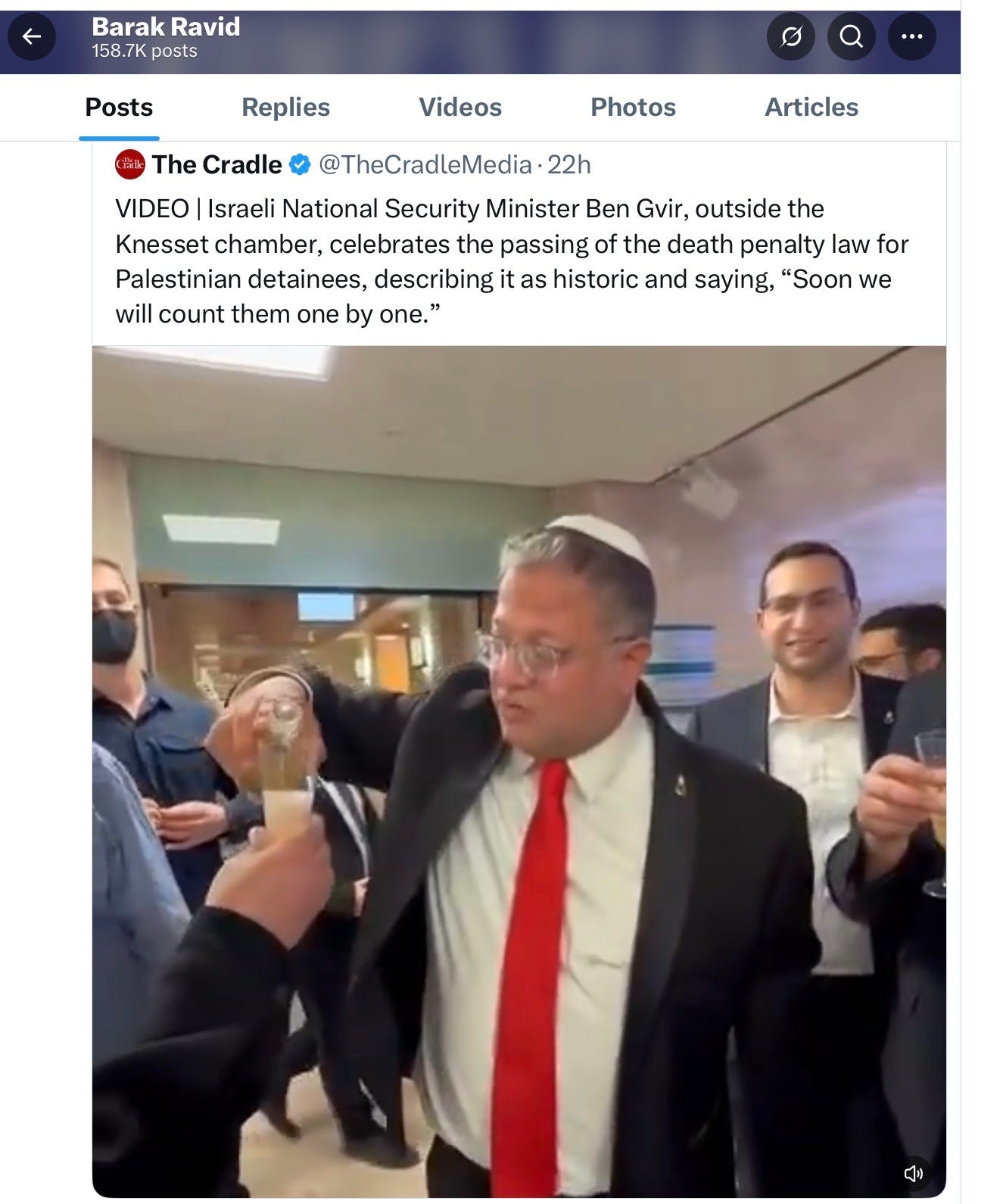Open the @TheCradleMedia handle link

click(425, 164)
